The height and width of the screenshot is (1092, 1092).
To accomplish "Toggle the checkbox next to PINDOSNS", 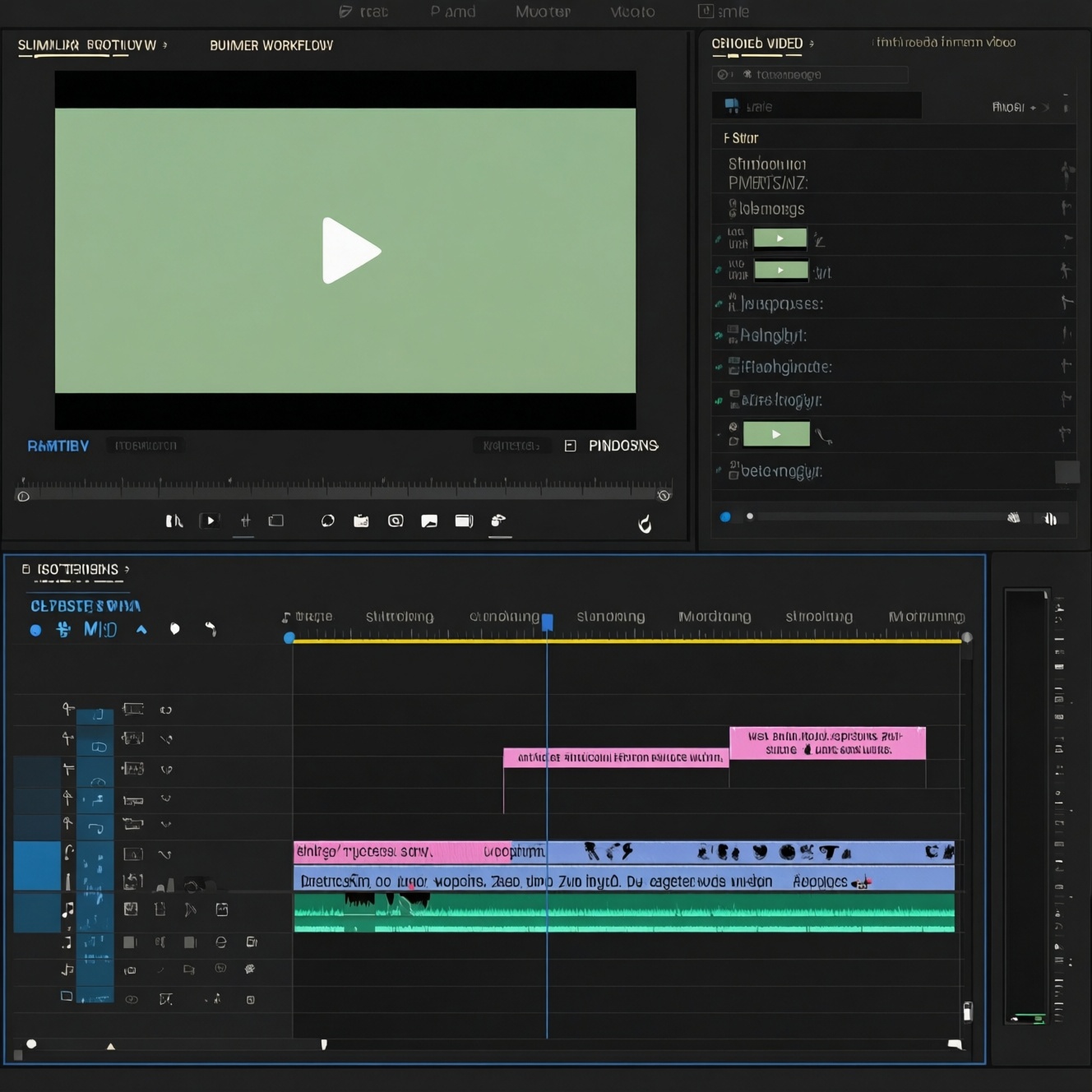I will click(x=570, y=446).
